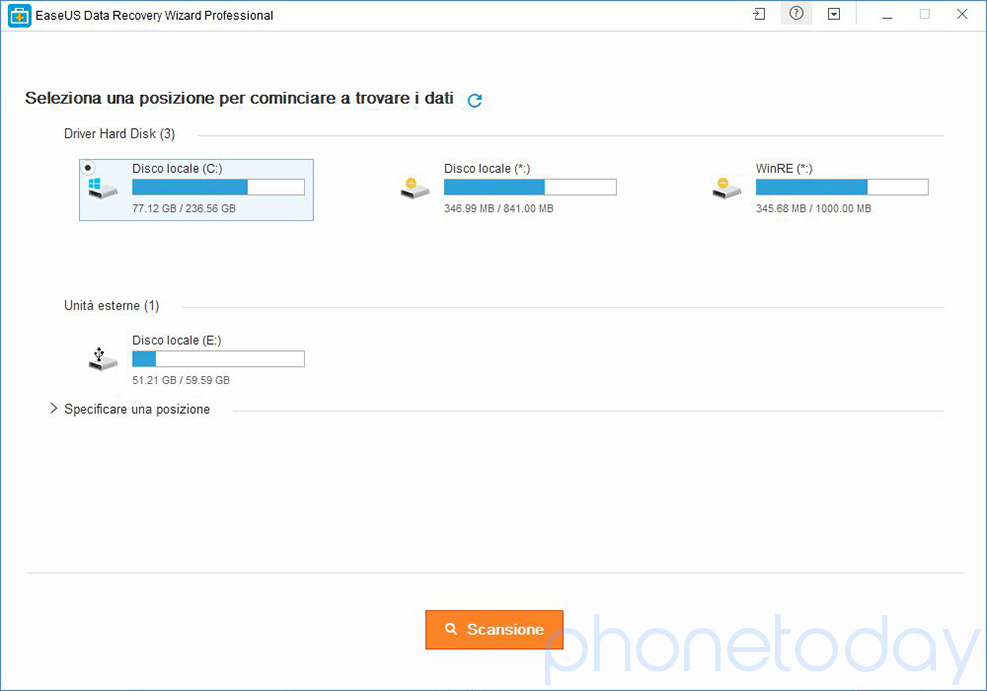Screen dimensions: 987x691
Task: Select the Disco locale (C:) radio button
Action: click(x=89, y=168)
